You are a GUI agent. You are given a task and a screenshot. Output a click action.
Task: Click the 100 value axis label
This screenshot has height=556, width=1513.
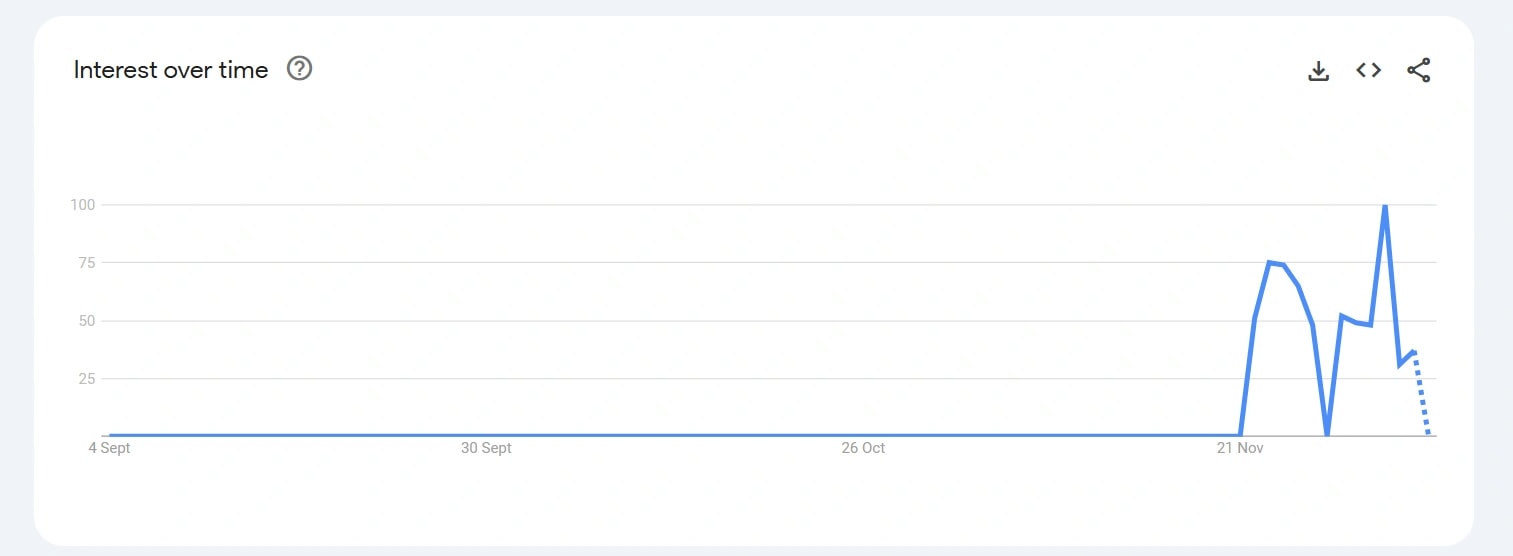(81, 205)
